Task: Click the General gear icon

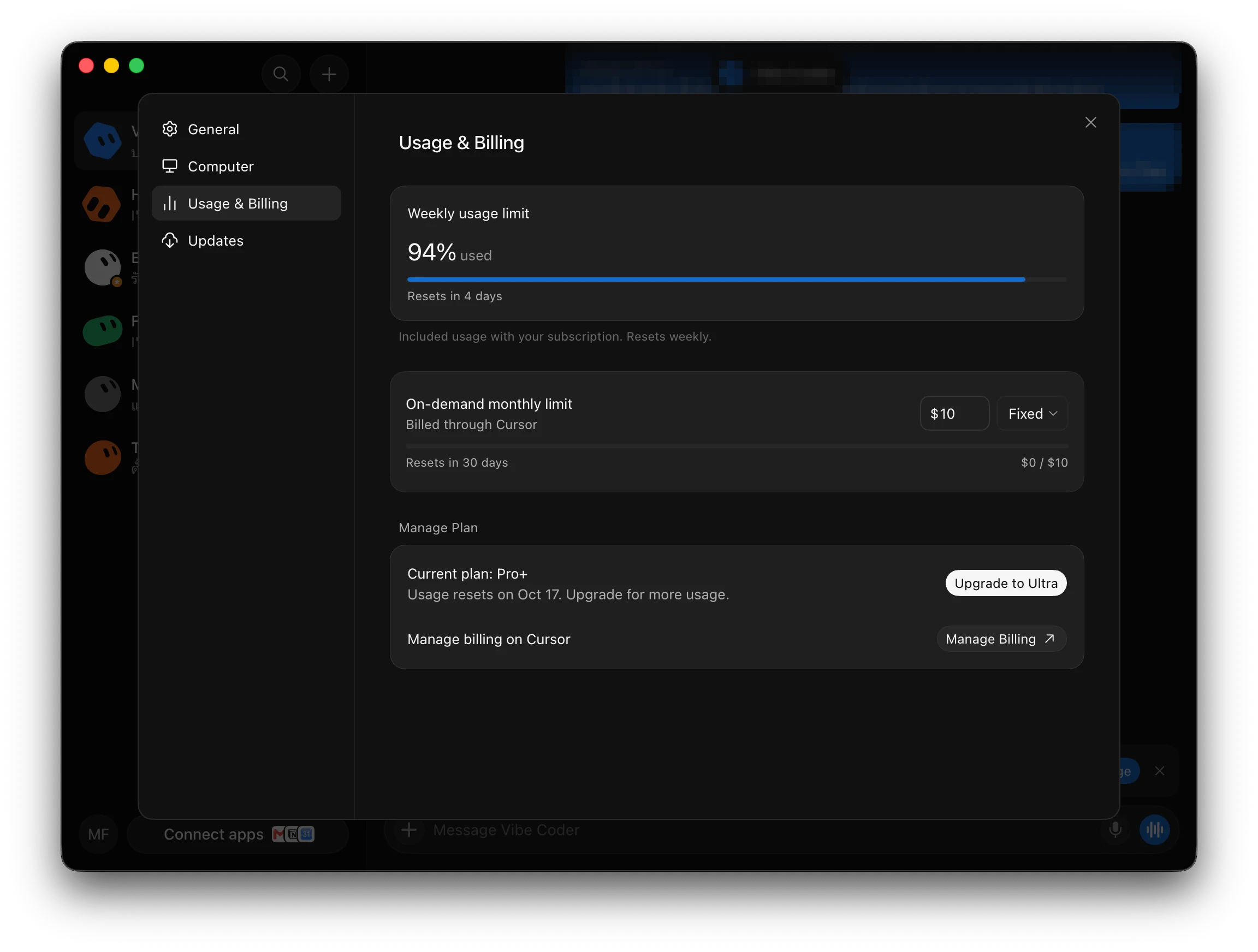Action: [169, 129]
